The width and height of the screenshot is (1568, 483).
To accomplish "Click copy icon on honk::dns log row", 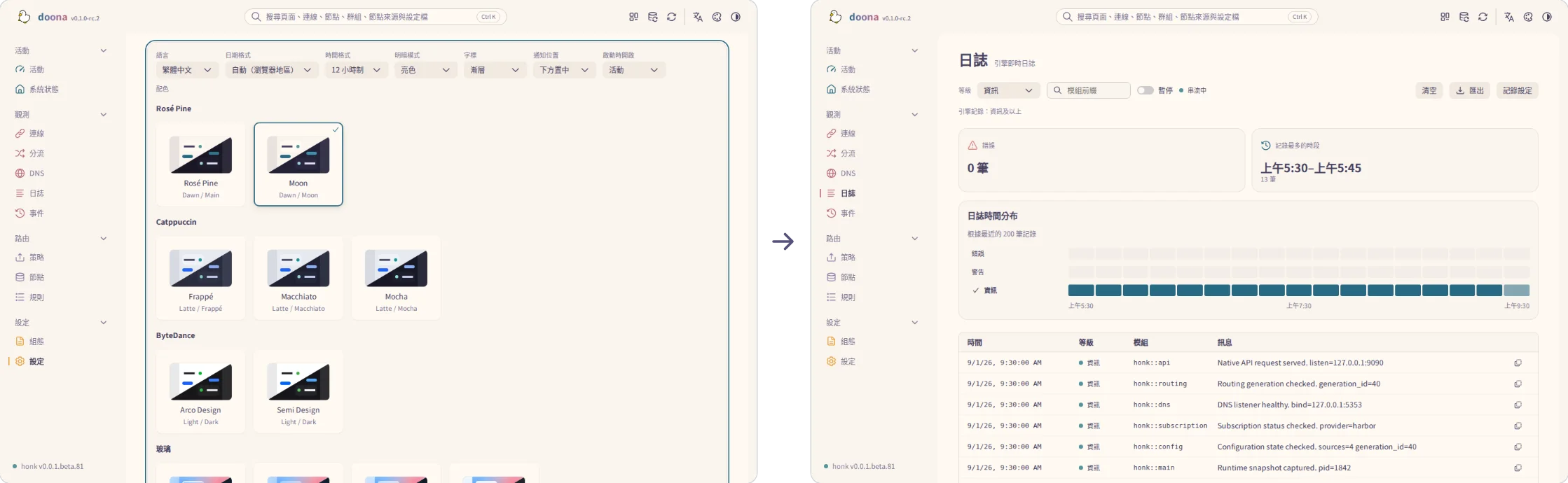I will tap(1518, 405).
